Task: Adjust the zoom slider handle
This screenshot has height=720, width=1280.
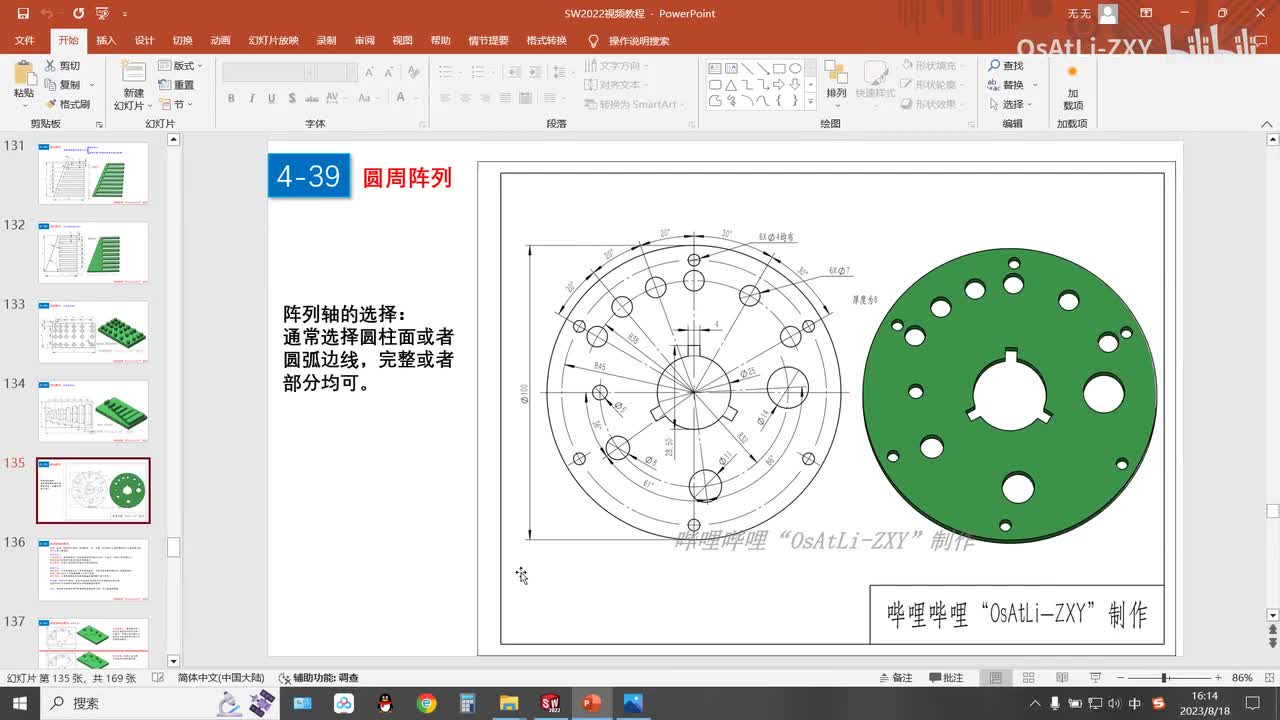Action: [1165, 678]
